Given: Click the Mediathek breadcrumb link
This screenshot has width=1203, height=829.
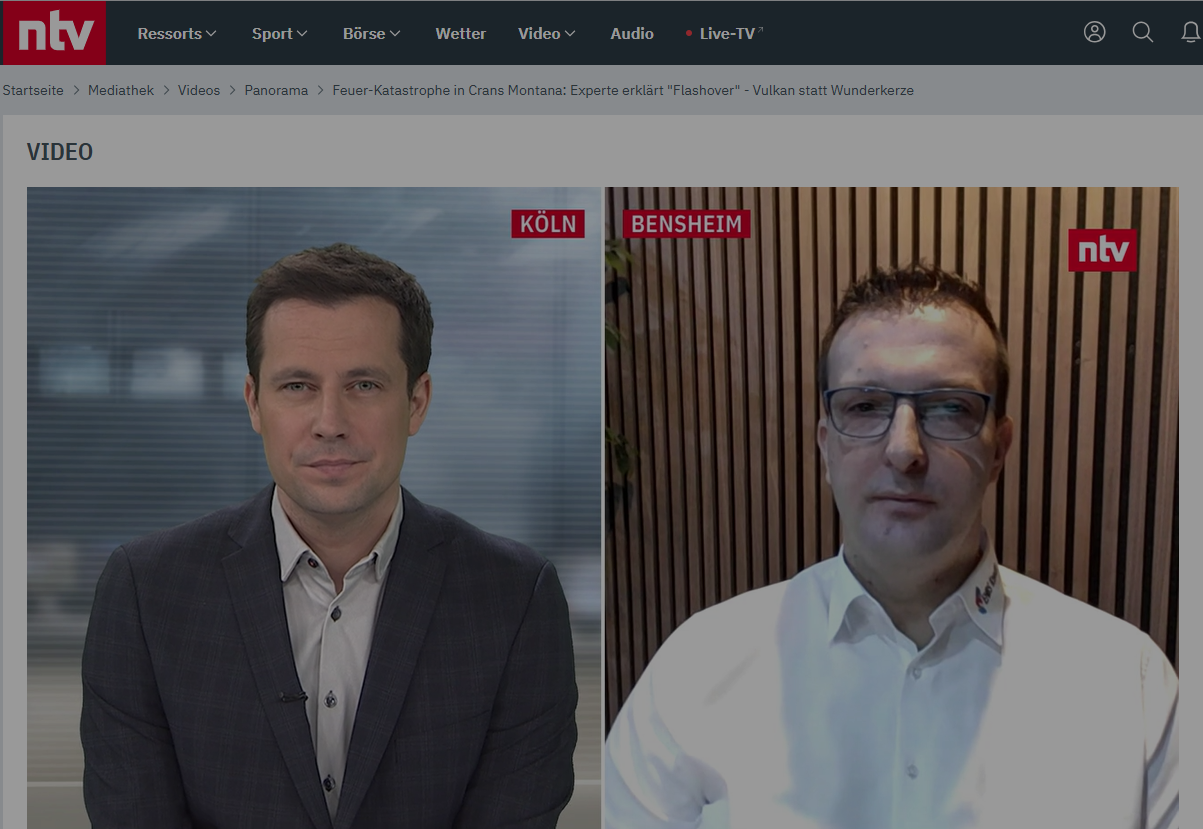Looking at the screenshot, I should click(121, 90).
